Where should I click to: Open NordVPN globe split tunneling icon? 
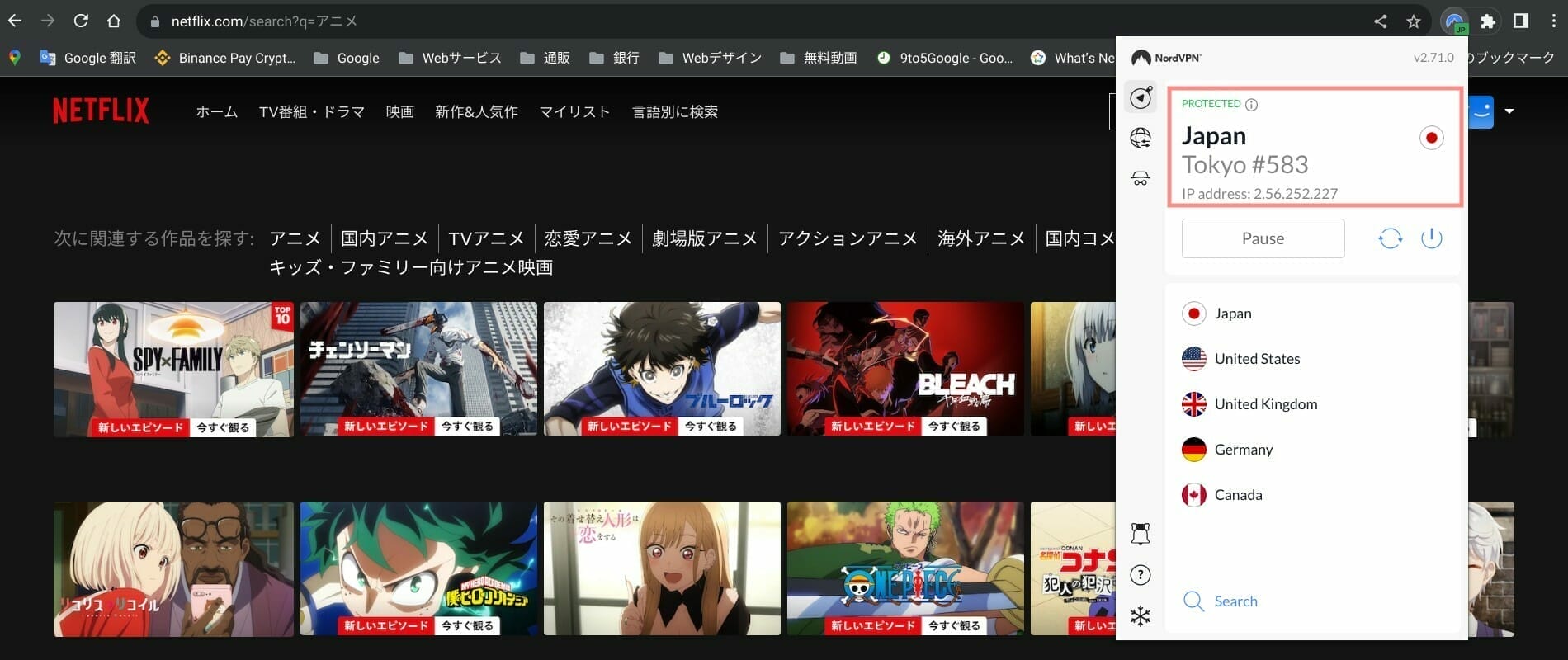coord(1141,138)
